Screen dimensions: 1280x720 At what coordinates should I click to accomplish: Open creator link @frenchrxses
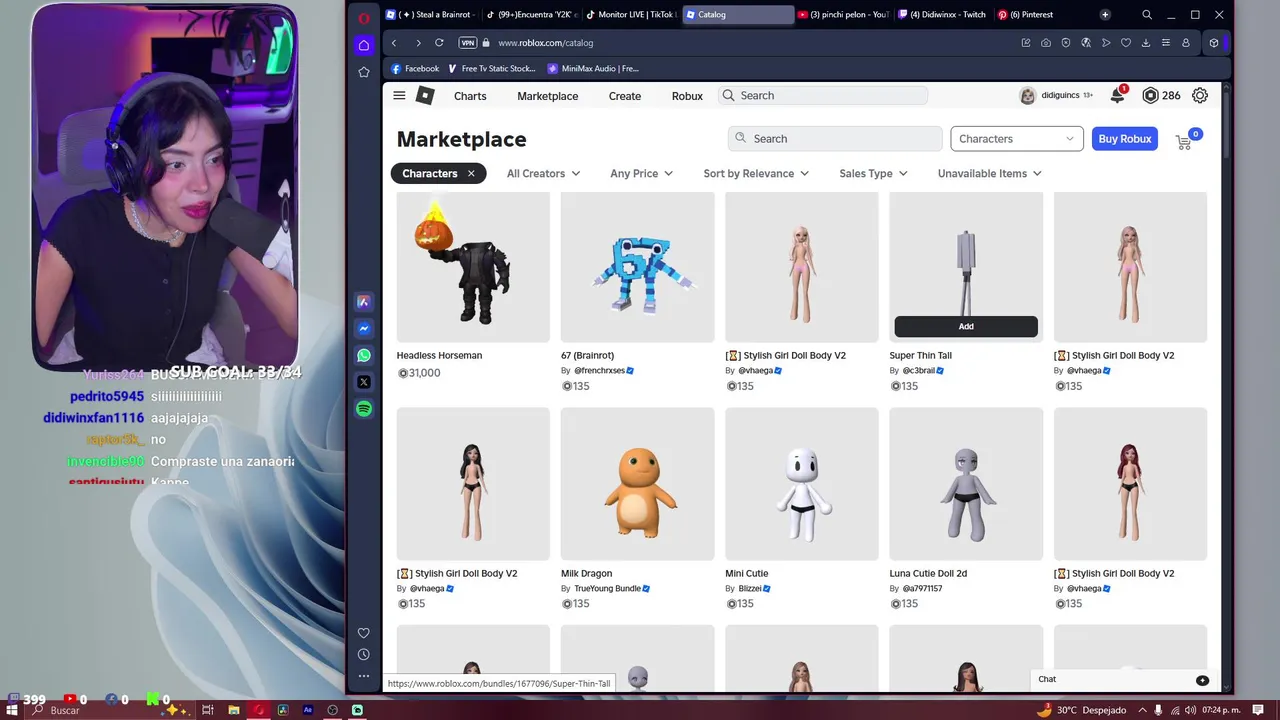[x=599, y=371]
